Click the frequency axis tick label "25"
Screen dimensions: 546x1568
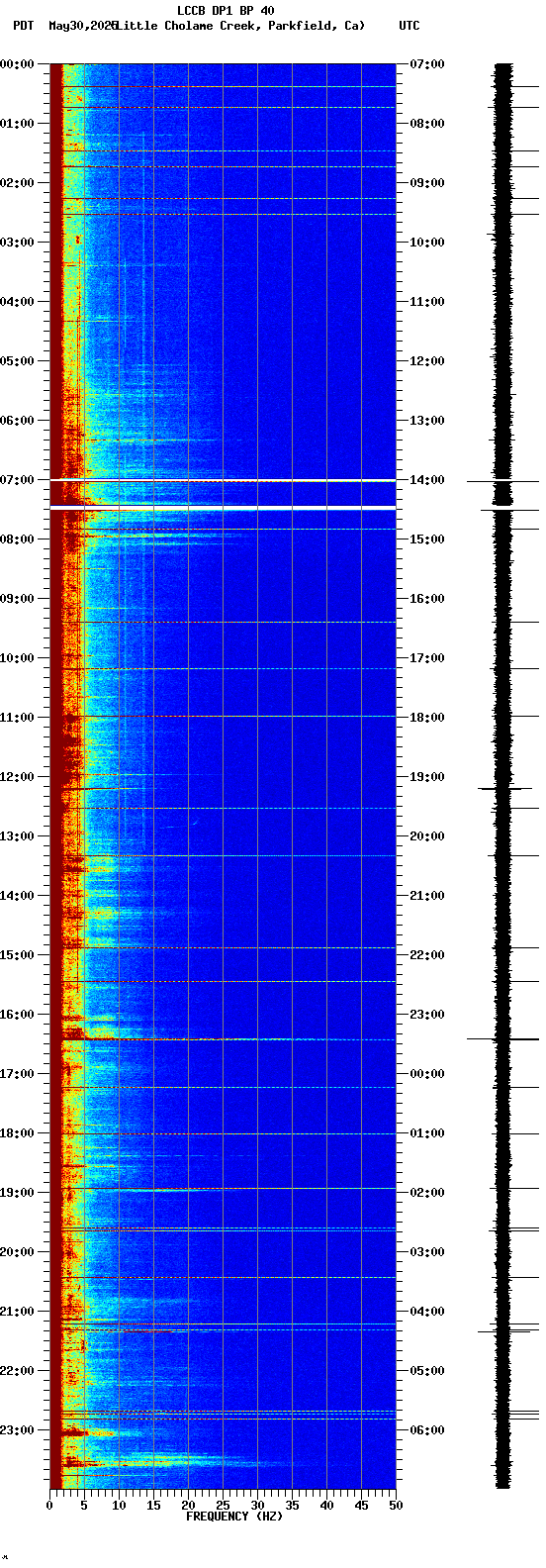pos(223,1506)
